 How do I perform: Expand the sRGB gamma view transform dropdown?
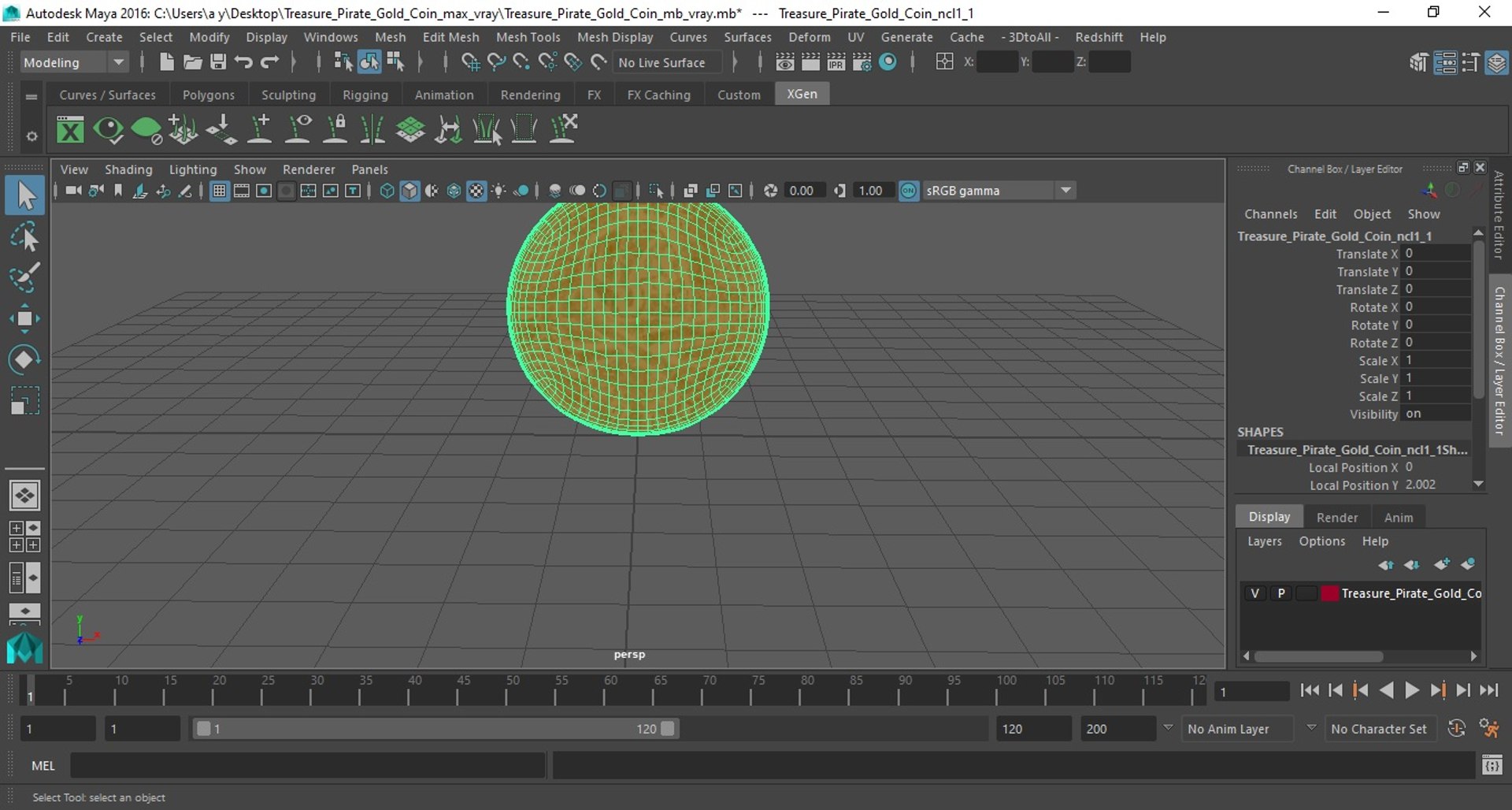(x=1065, y=191)
